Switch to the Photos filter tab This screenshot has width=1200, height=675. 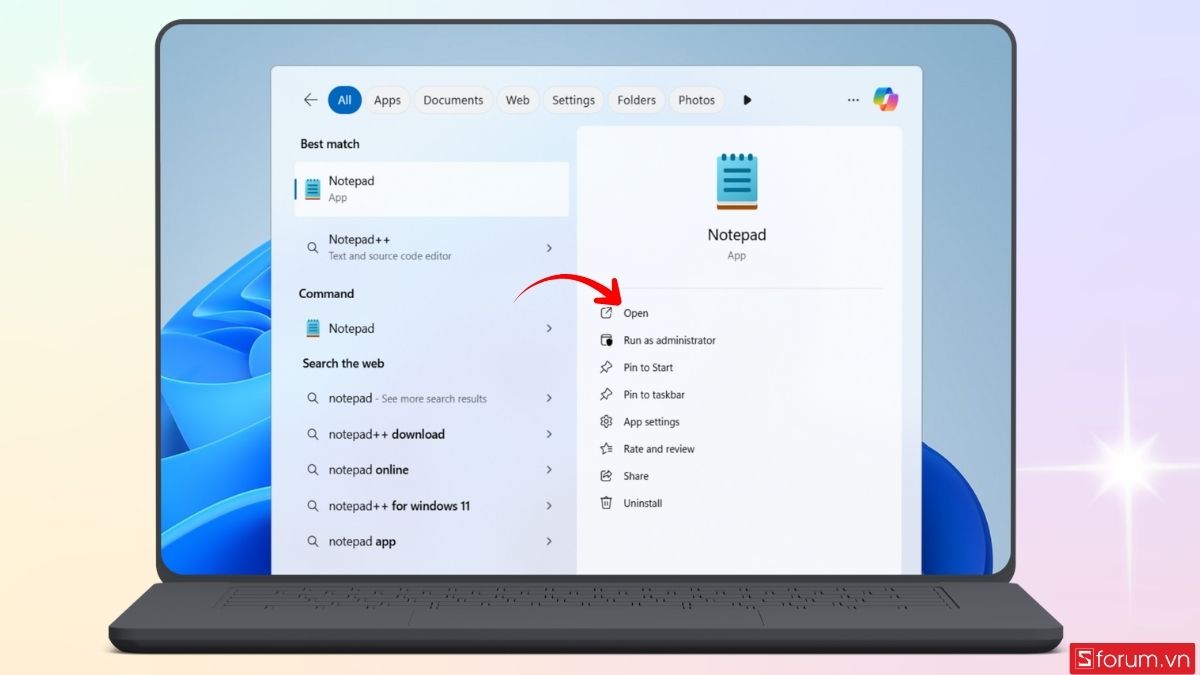(697, 100)
